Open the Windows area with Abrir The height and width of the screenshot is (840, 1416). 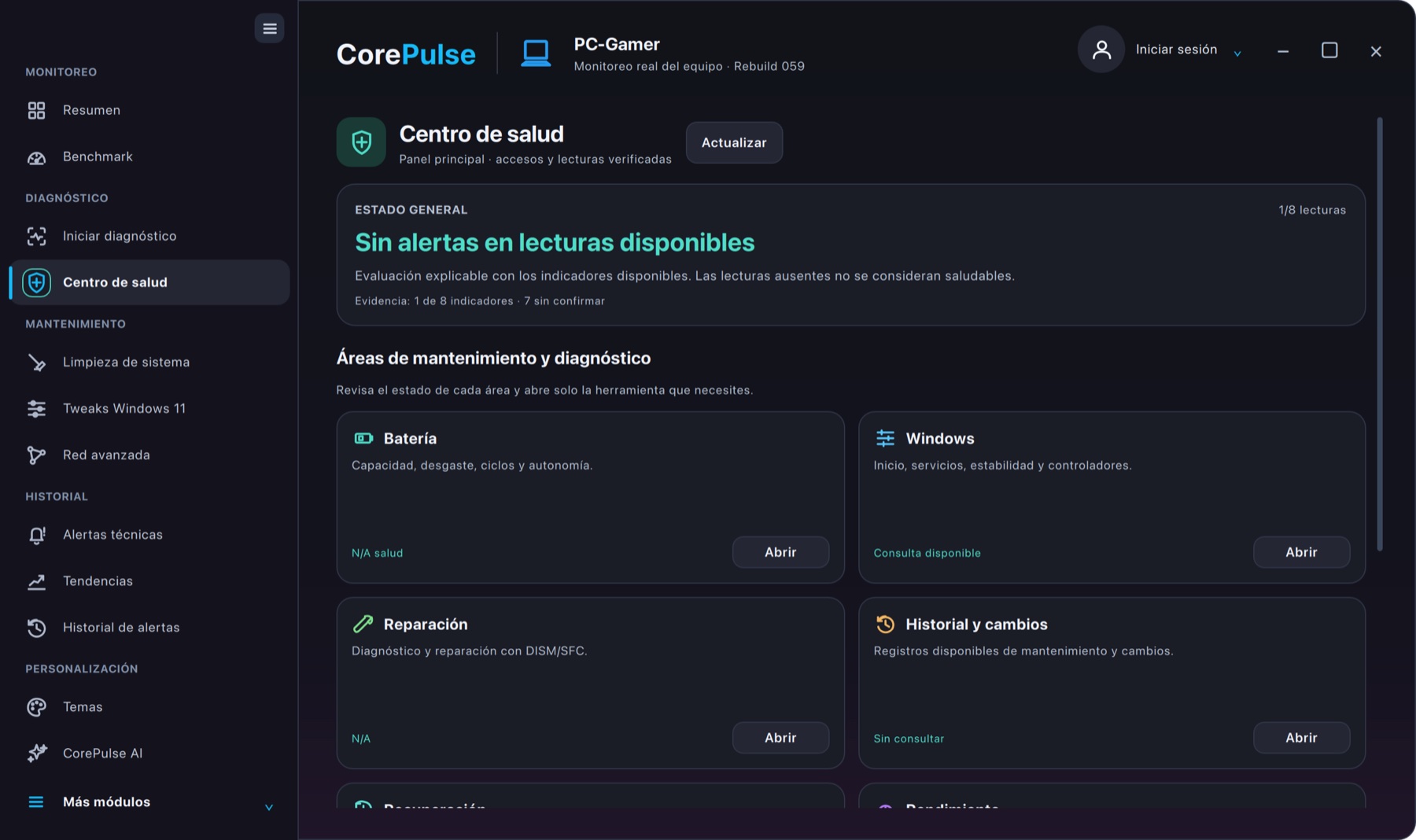coord(1301,552)
